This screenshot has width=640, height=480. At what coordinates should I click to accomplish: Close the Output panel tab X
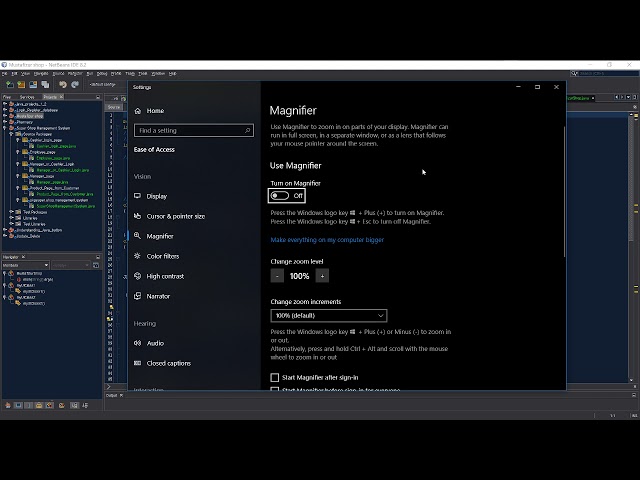click(x=121, y=395)
